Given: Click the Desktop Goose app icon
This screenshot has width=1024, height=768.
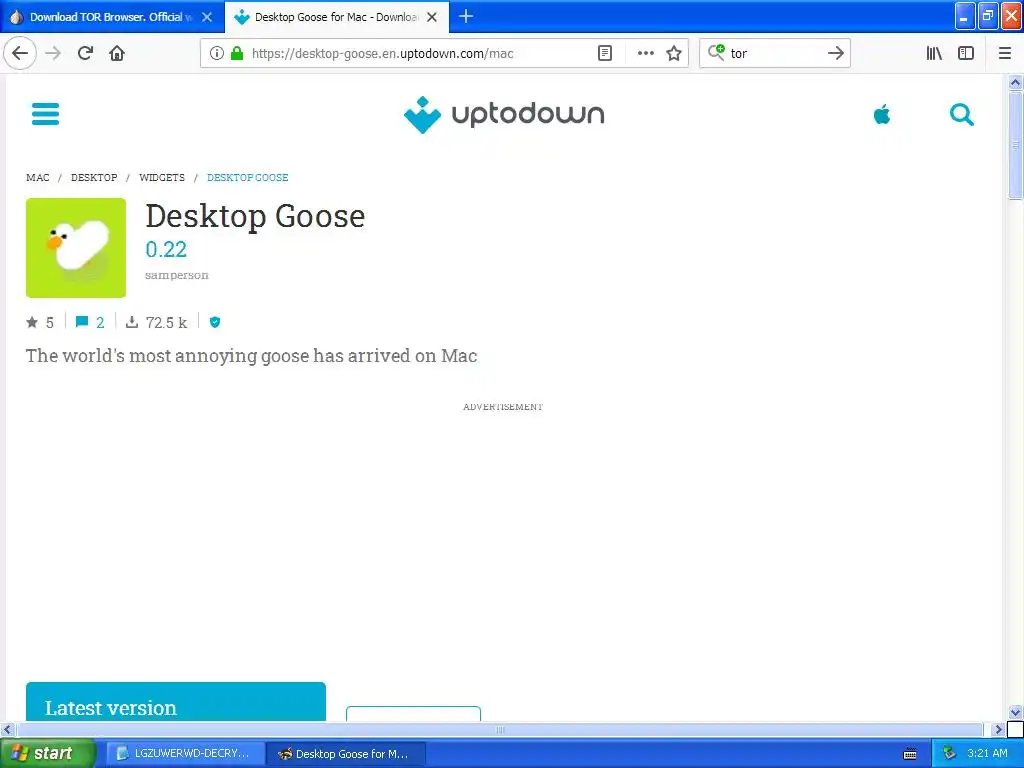Looking at the screenshot, I should [76, 248].
